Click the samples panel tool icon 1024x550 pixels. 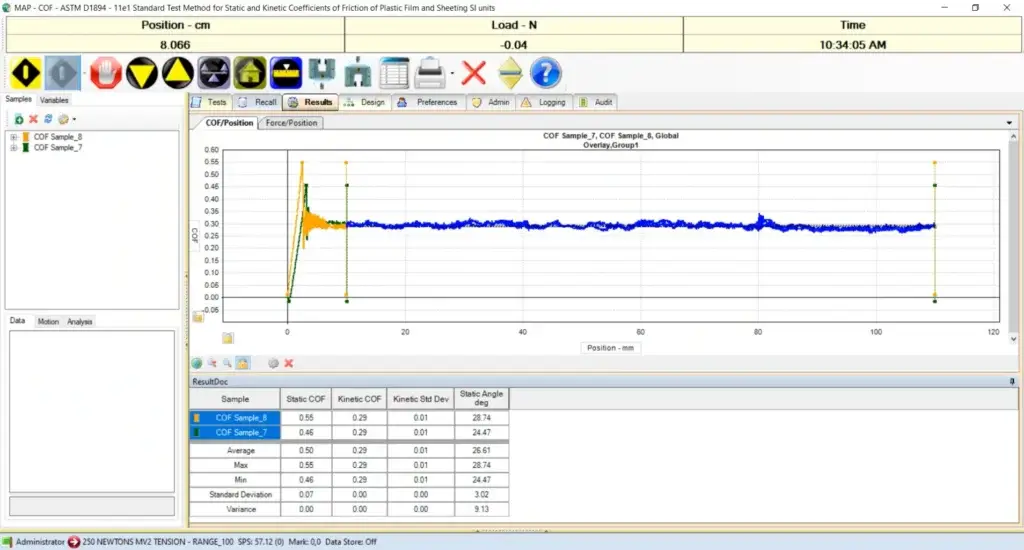pos(63,119)
